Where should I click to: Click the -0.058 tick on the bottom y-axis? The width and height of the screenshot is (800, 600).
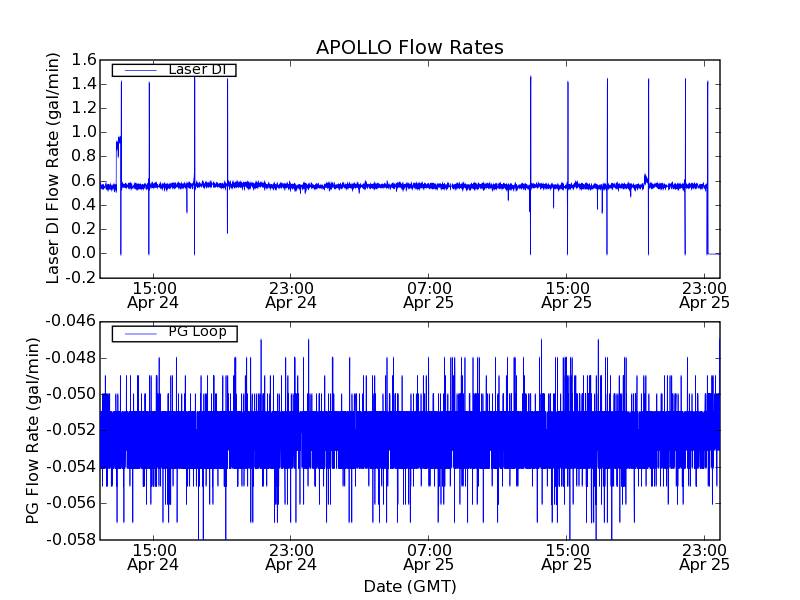[x=71, y=540]
